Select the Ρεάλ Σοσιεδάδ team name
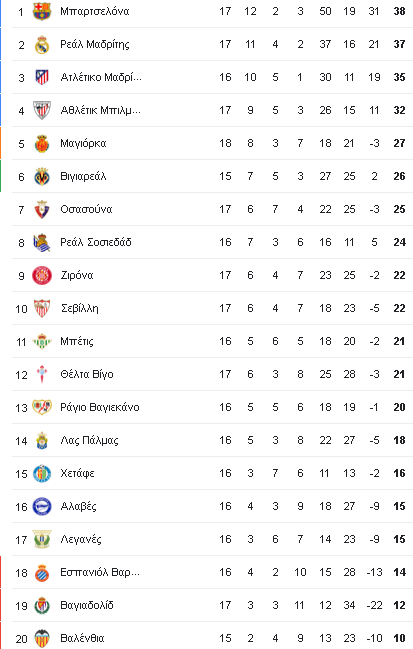Viewport: 413px width, 649px height. [96, 243]
